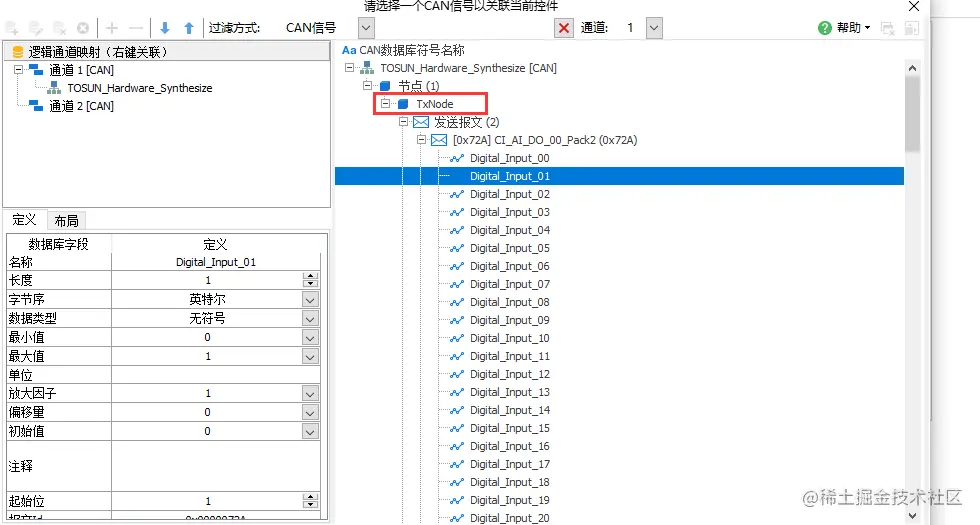
Task: Click the blue down arrow icon
Action: coord(165,28)
